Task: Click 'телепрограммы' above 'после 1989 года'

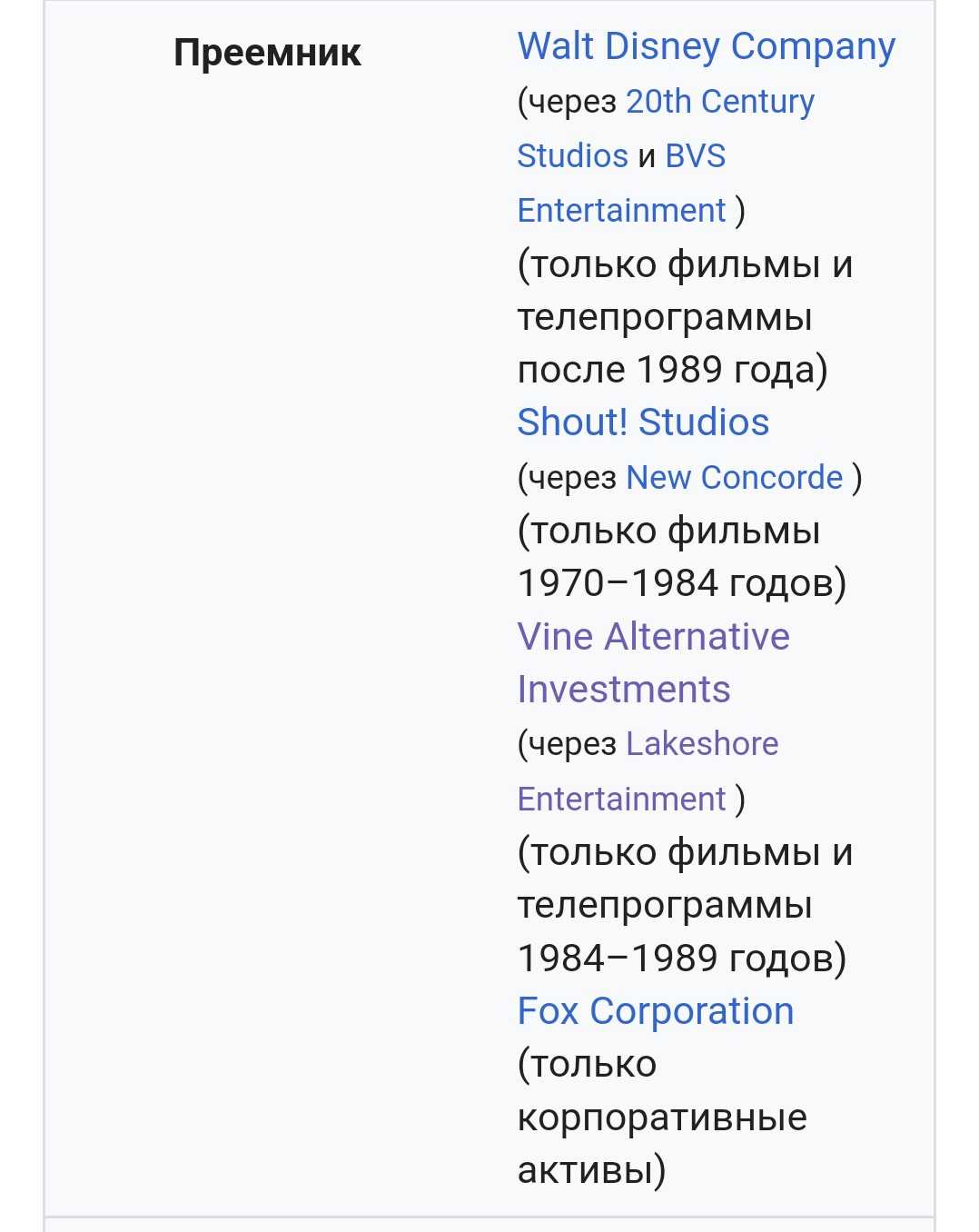Action: click(665, 318)
